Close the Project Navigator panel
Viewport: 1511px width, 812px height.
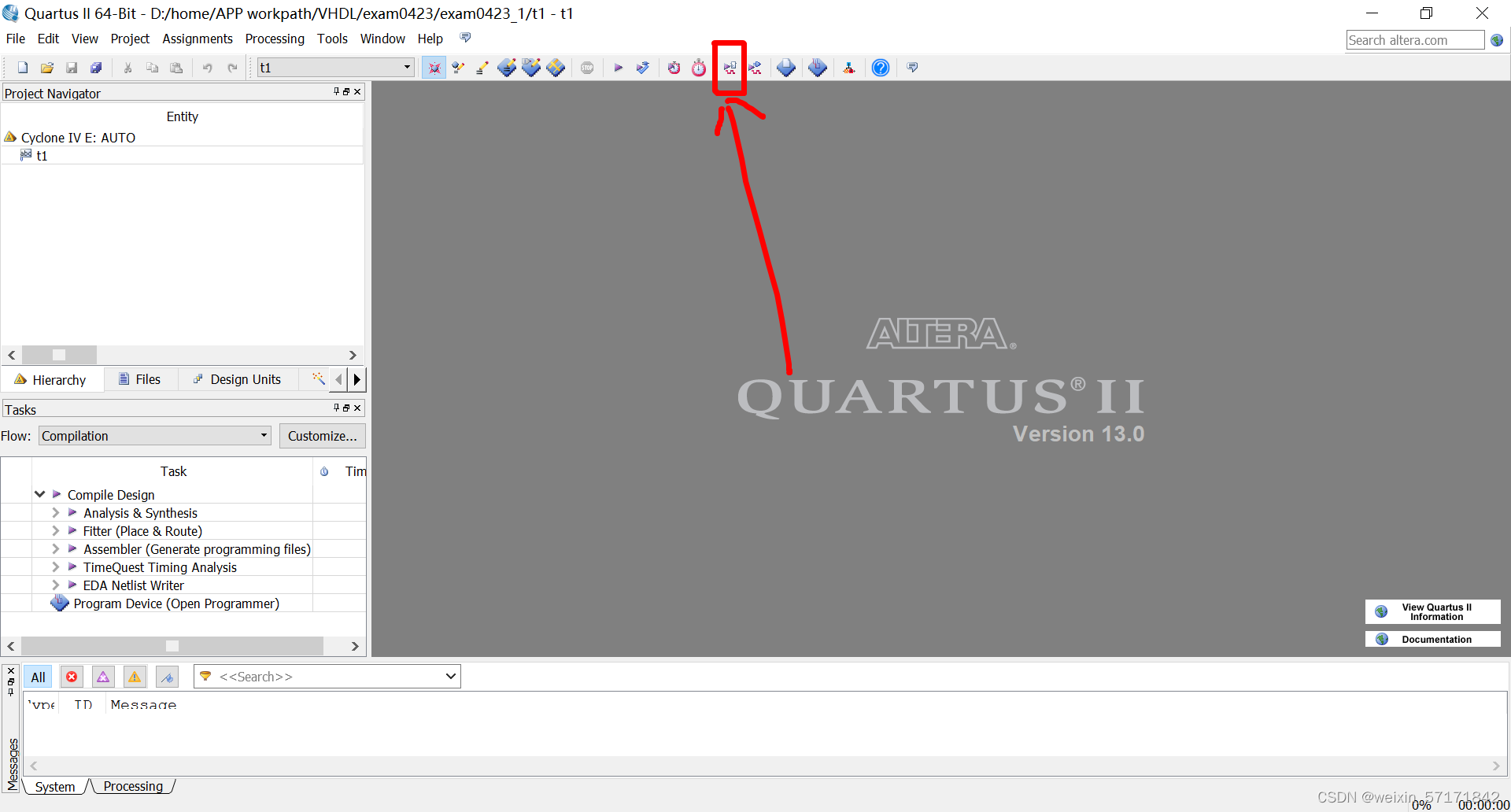pyautogui.click(x=357, y=92)
